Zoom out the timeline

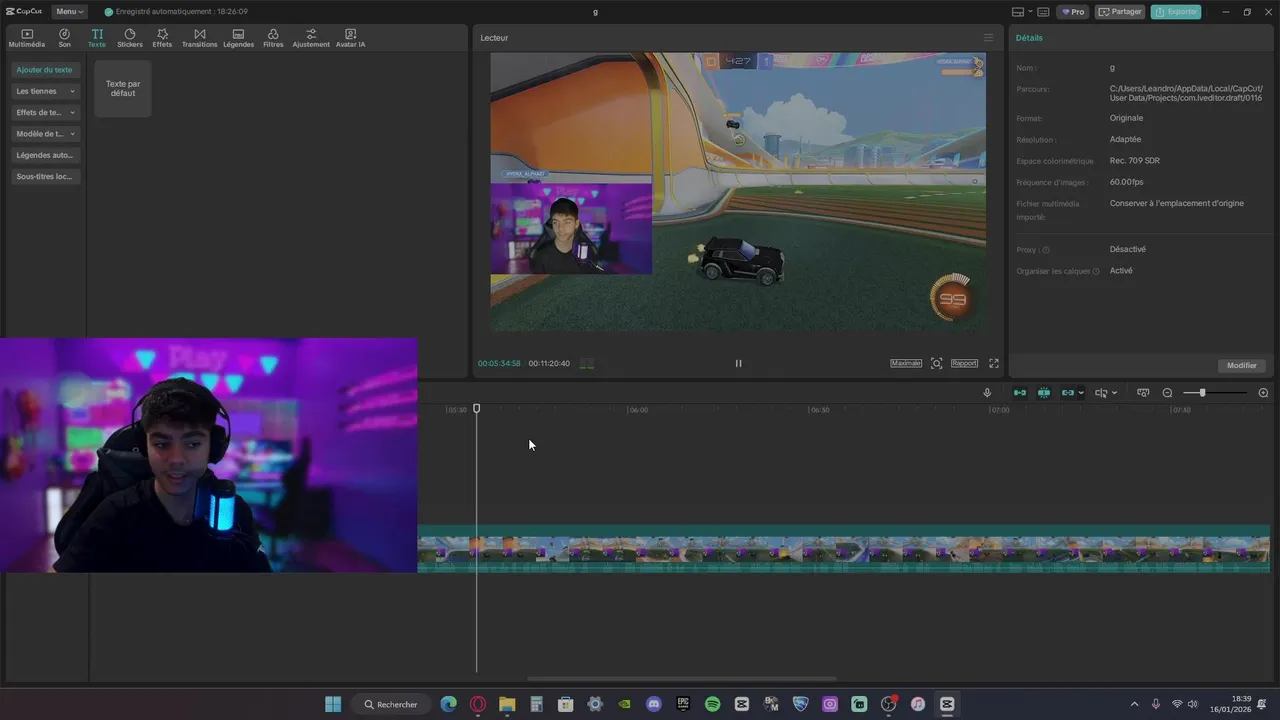tap(1167, 393)
